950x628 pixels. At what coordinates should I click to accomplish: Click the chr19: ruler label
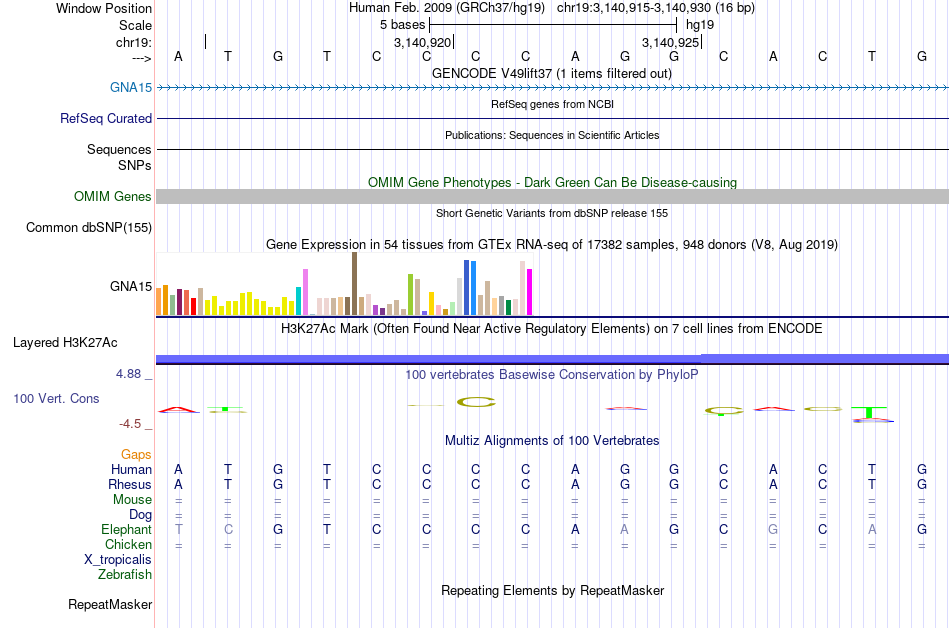coord(134,42)
